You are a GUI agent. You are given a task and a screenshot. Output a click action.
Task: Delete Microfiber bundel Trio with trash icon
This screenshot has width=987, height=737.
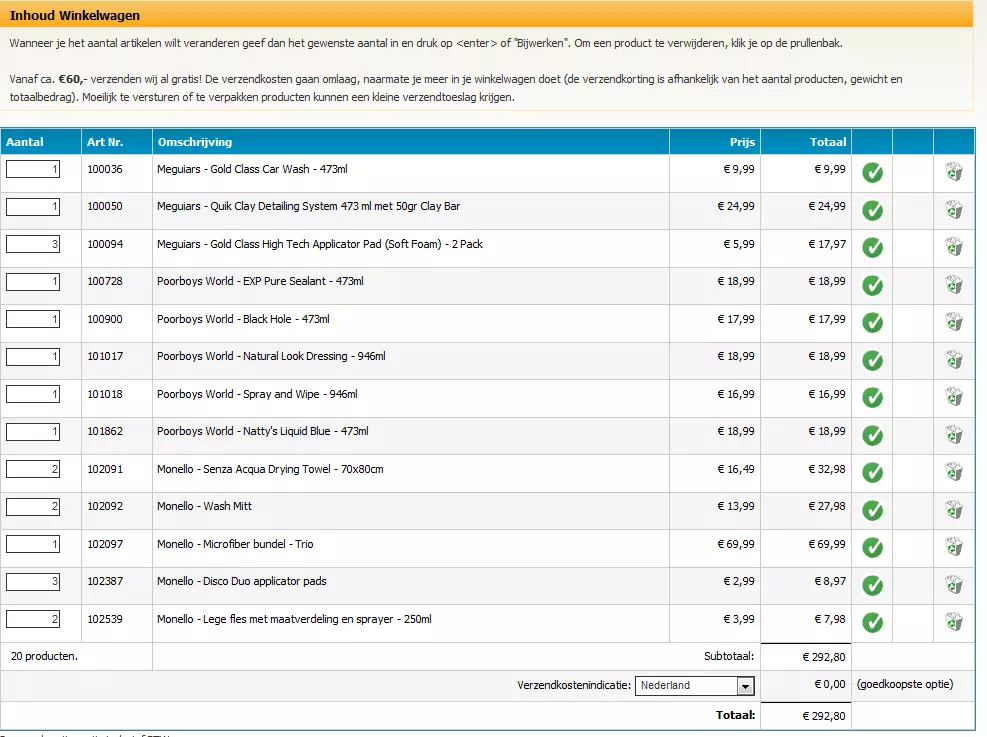[x=954, y=546]
